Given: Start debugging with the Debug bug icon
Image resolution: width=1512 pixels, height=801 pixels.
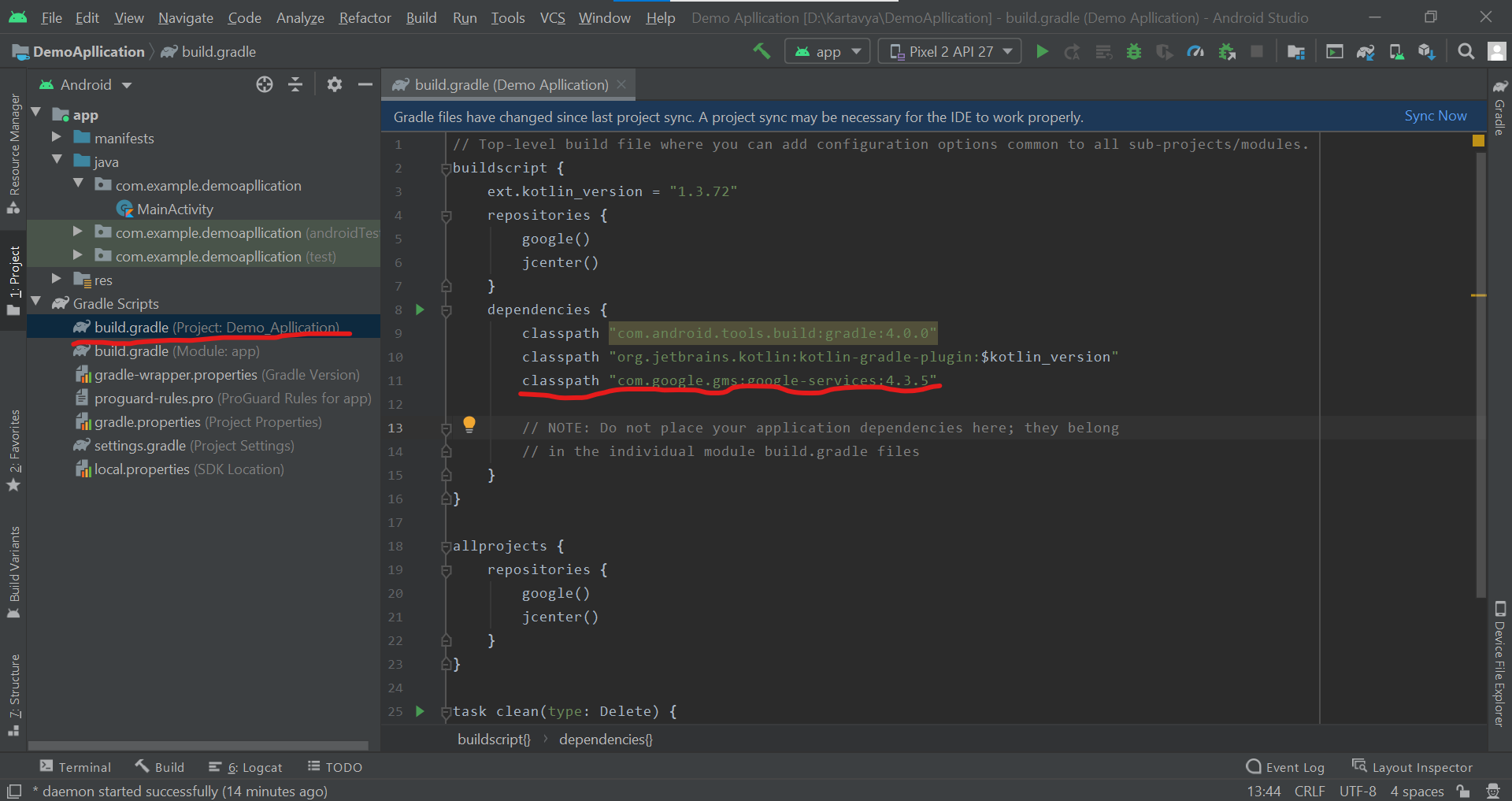Looking at the screenshot, I should click(x=1133, y=51).
